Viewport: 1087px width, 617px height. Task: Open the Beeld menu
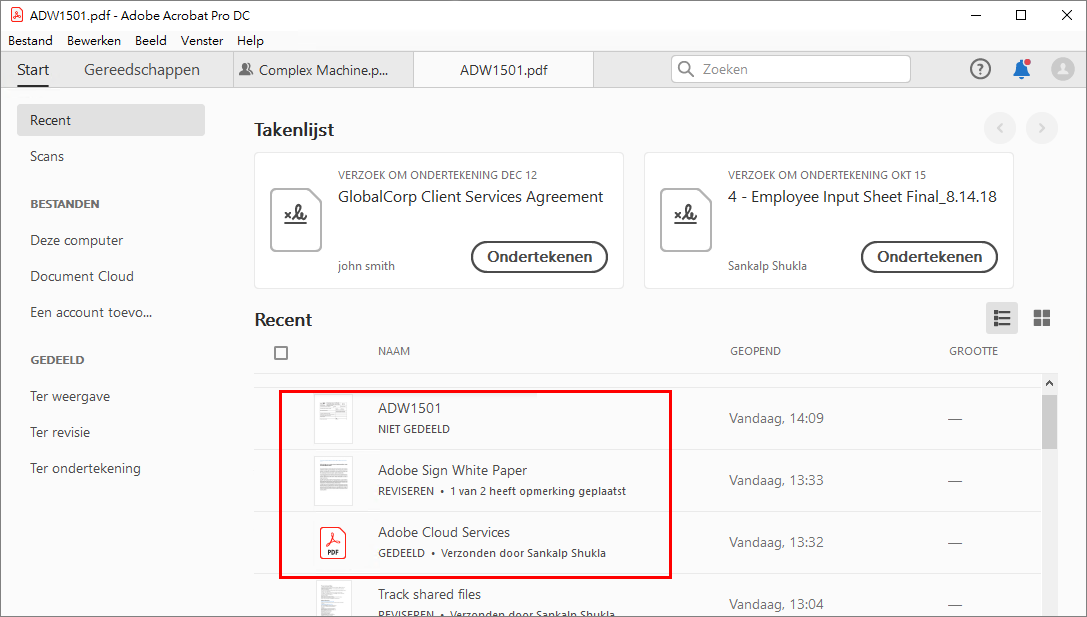(x=150, y=41)
